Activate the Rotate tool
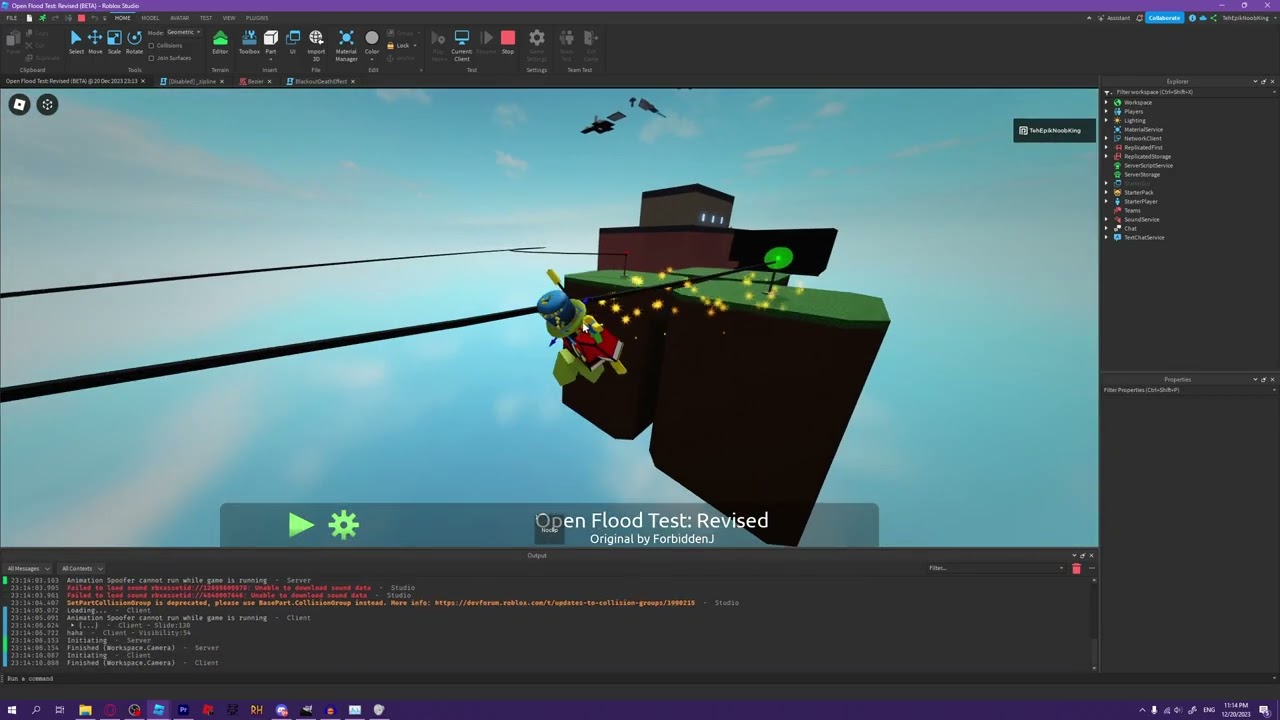 click(134, 42)
